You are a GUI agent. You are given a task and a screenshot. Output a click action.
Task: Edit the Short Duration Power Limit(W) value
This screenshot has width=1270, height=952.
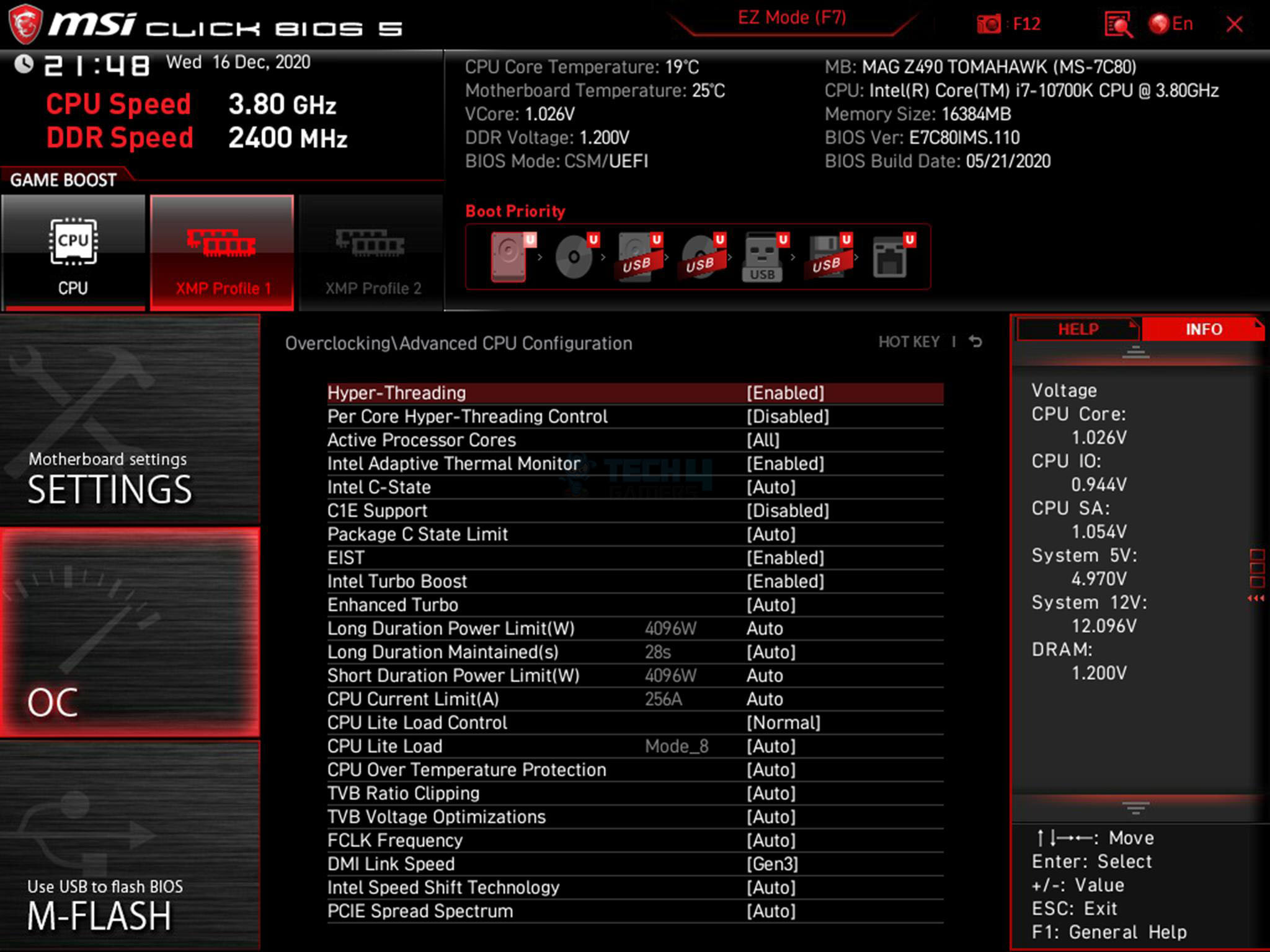pos(635,676)
